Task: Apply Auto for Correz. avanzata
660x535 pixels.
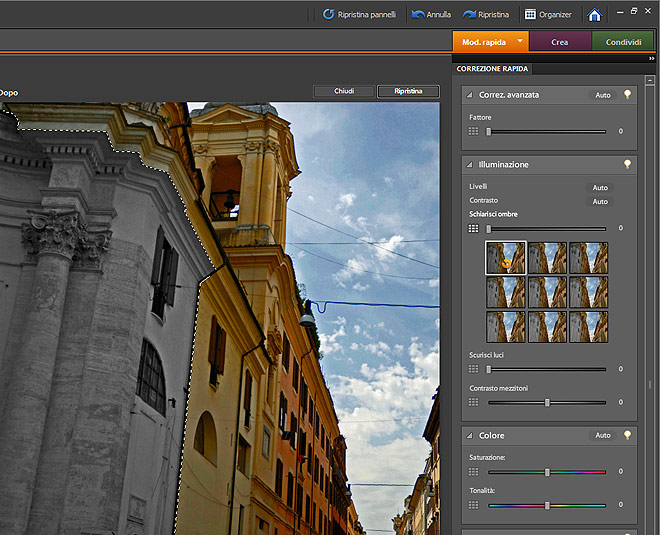Action: point(603,95)
